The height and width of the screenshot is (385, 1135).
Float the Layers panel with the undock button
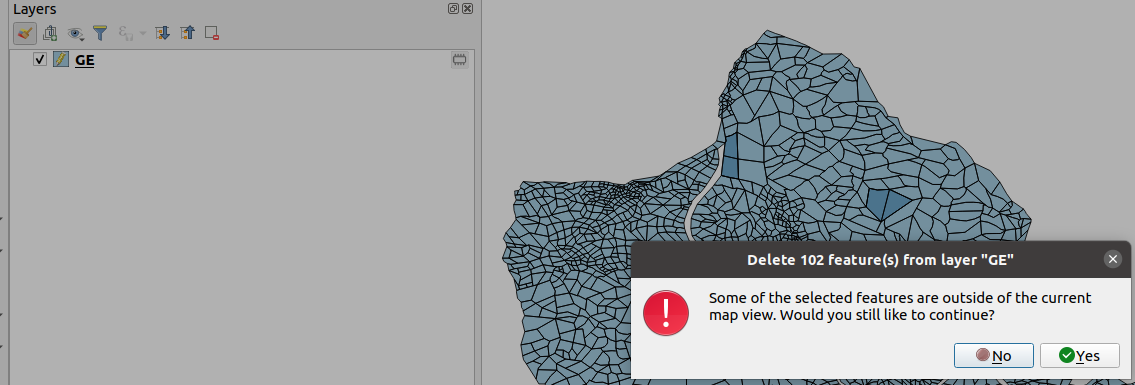pos(453,9)
